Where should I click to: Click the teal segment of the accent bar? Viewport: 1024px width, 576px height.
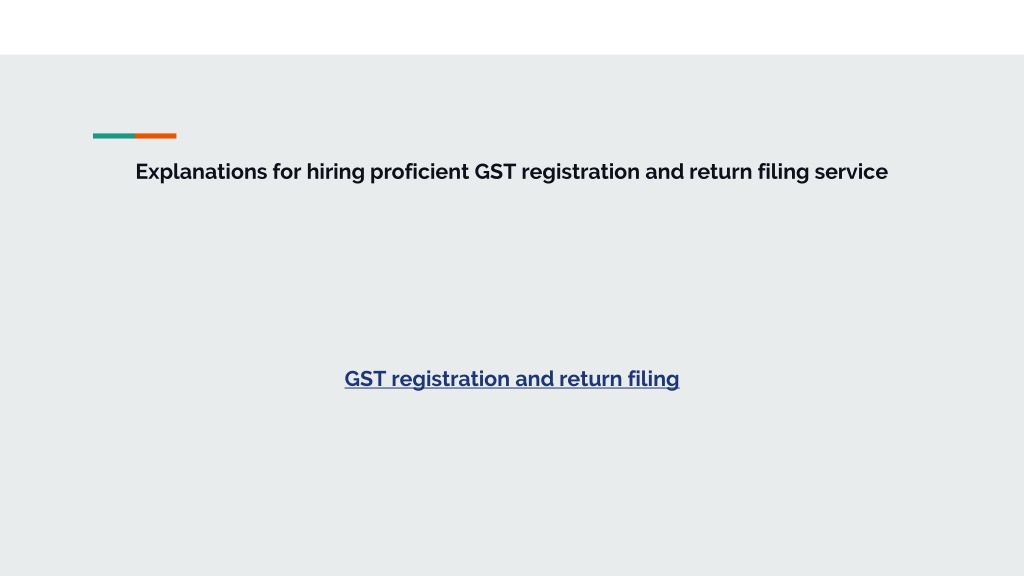tap(114, 136)
